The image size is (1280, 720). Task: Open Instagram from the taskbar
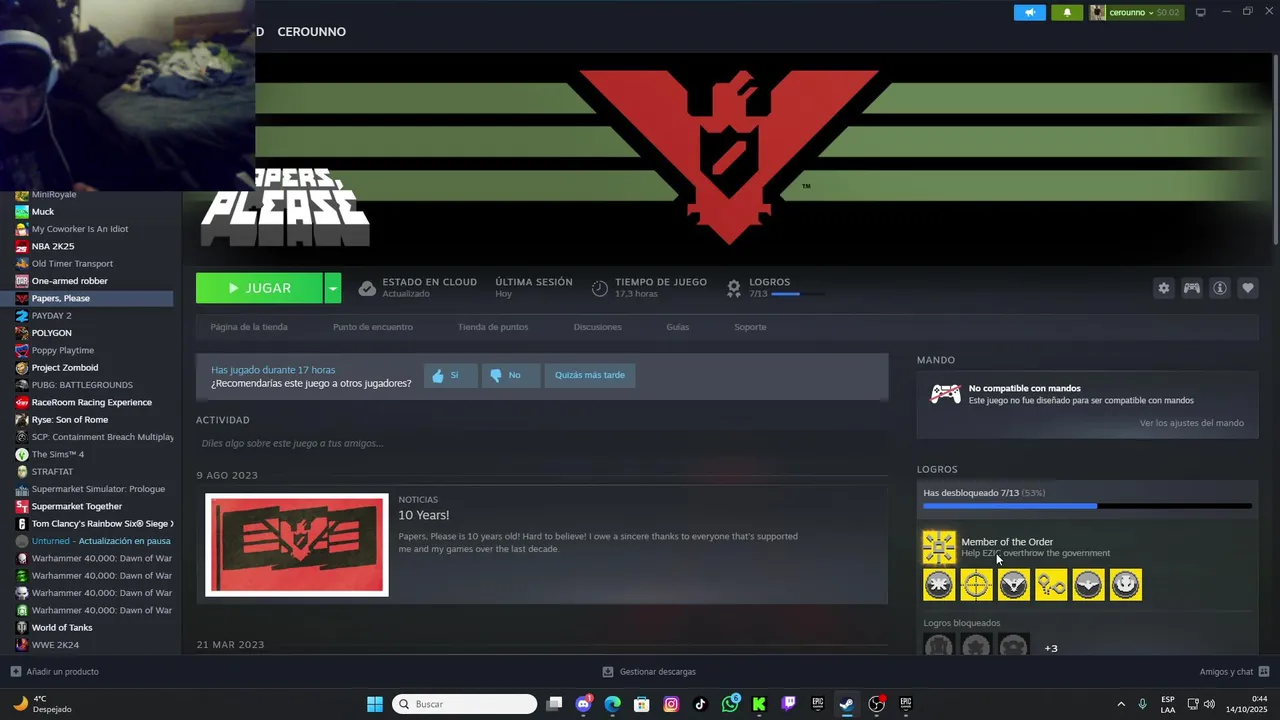[x=671, y=704]
